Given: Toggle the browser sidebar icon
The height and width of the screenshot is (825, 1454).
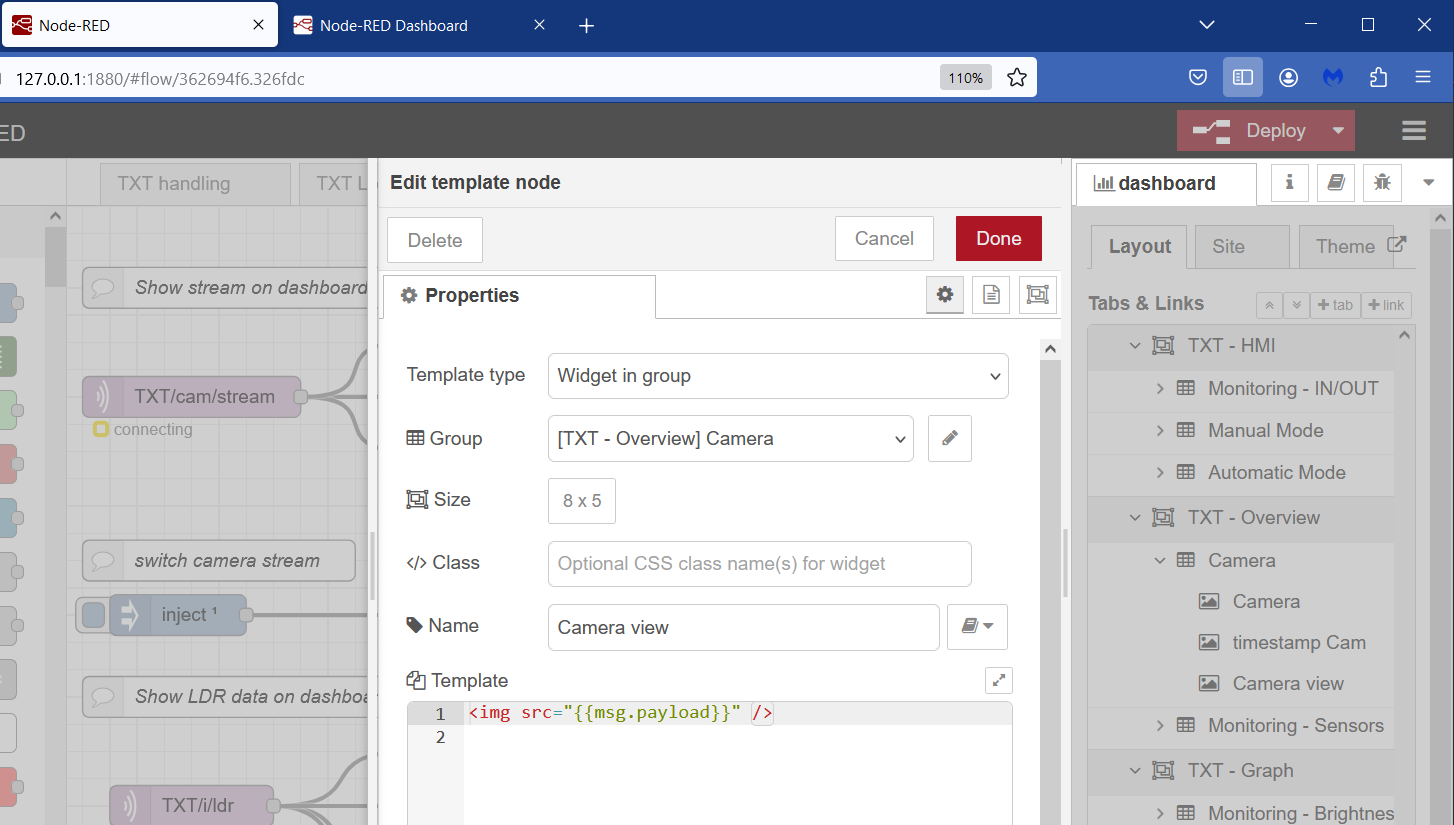Looking at the screenshot, I should pyautogui.click(x=1243, y=78).
